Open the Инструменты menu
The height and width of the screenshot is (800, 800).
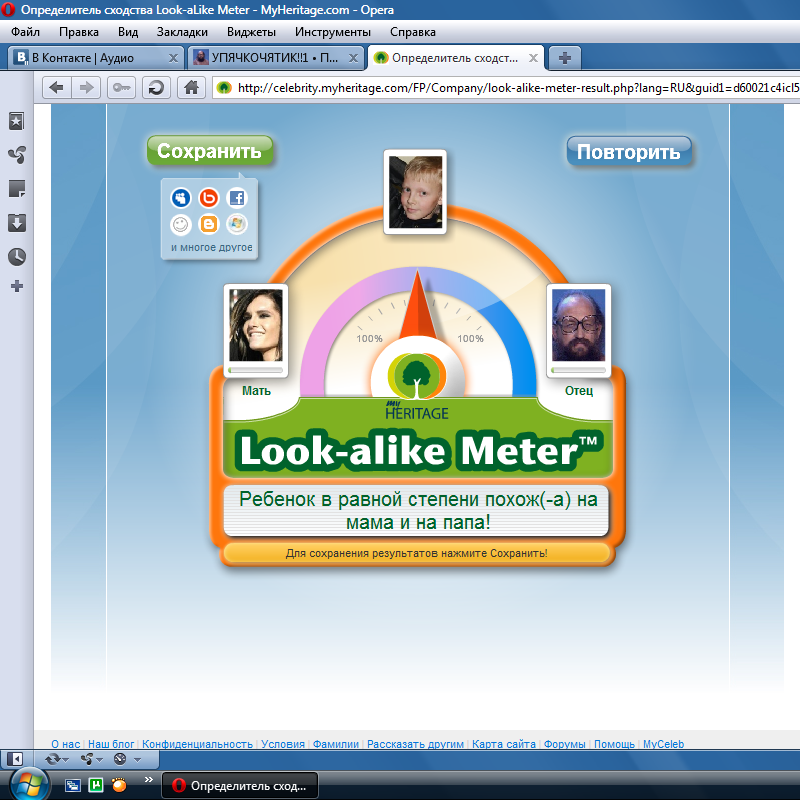tap(333, 32)
